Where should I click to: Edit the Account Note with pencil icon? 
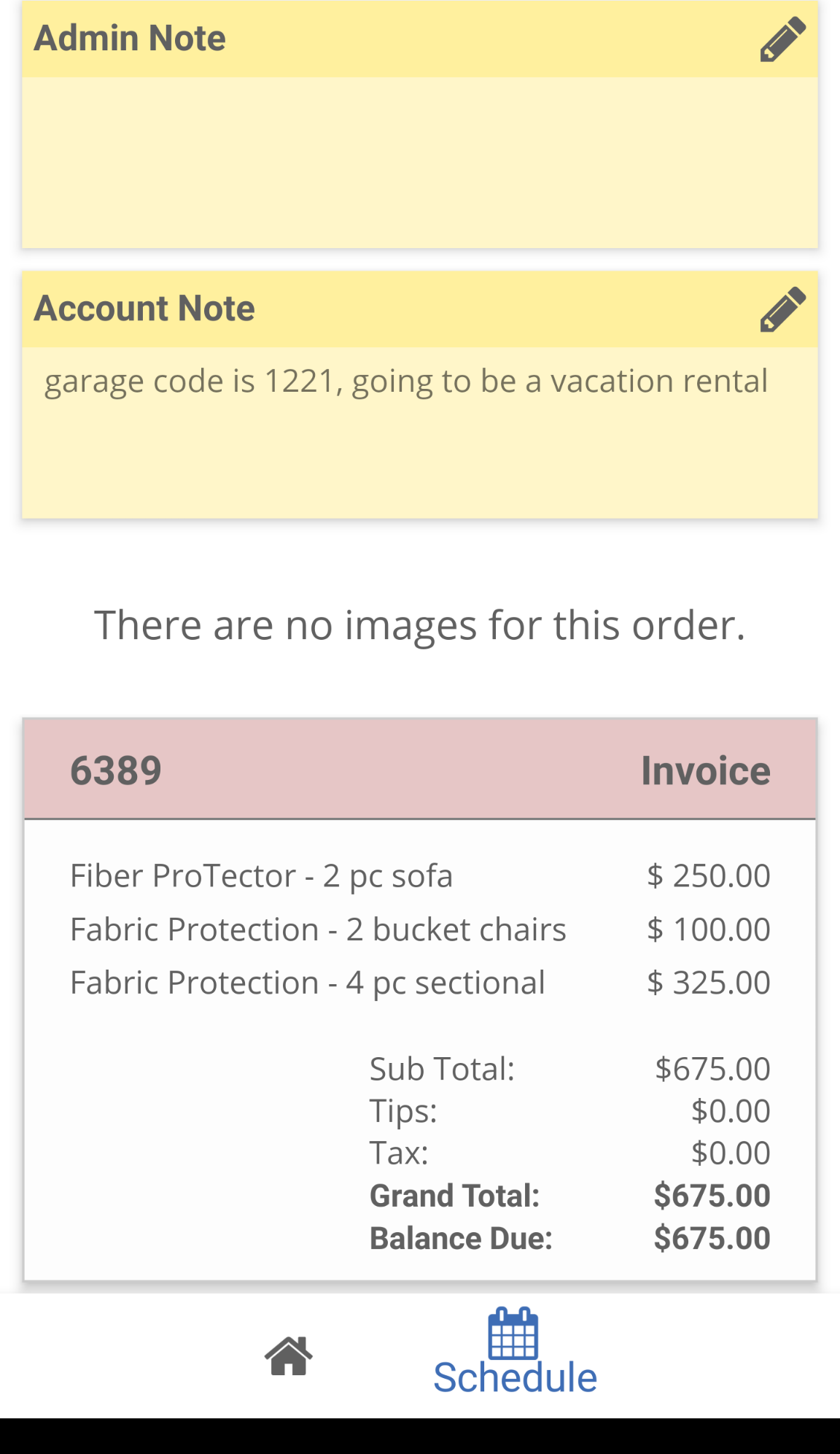782,309
